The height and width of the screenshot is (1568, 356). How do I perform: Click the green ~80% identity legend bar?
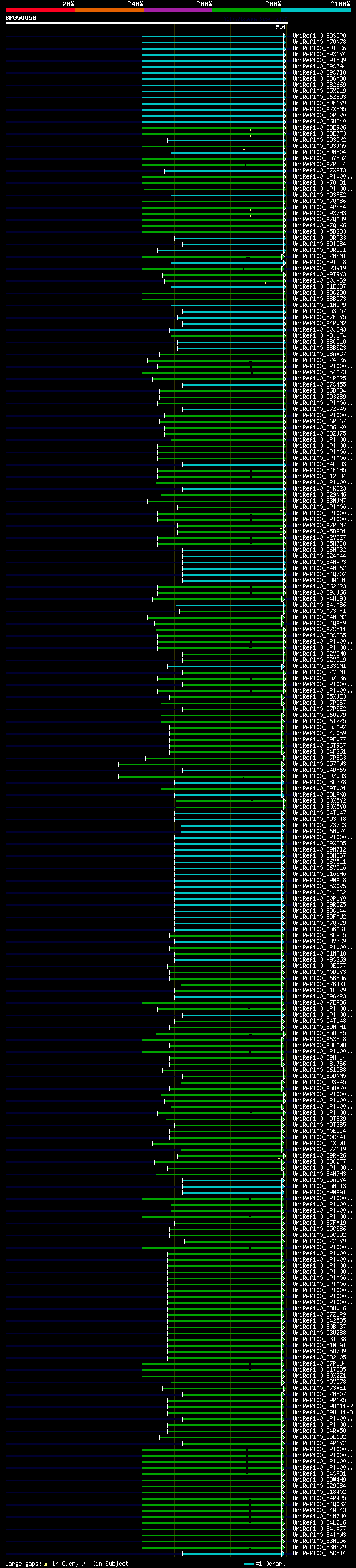(247, 10)
